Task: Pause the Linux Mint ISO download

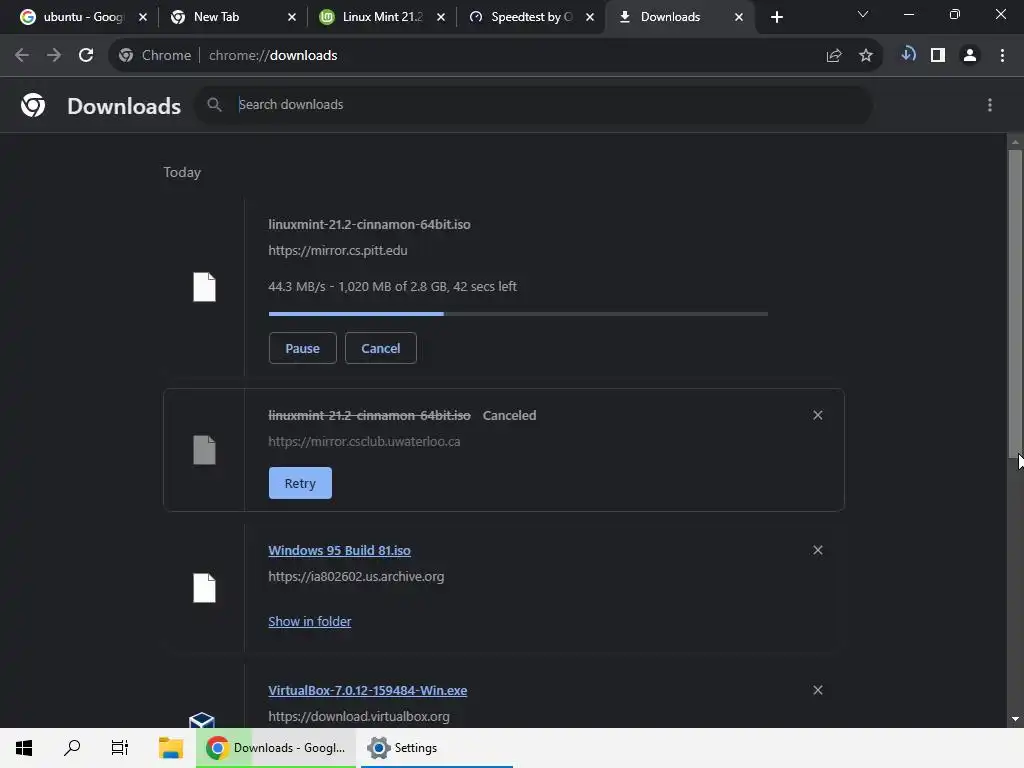Action: click(x=302, y=348)
